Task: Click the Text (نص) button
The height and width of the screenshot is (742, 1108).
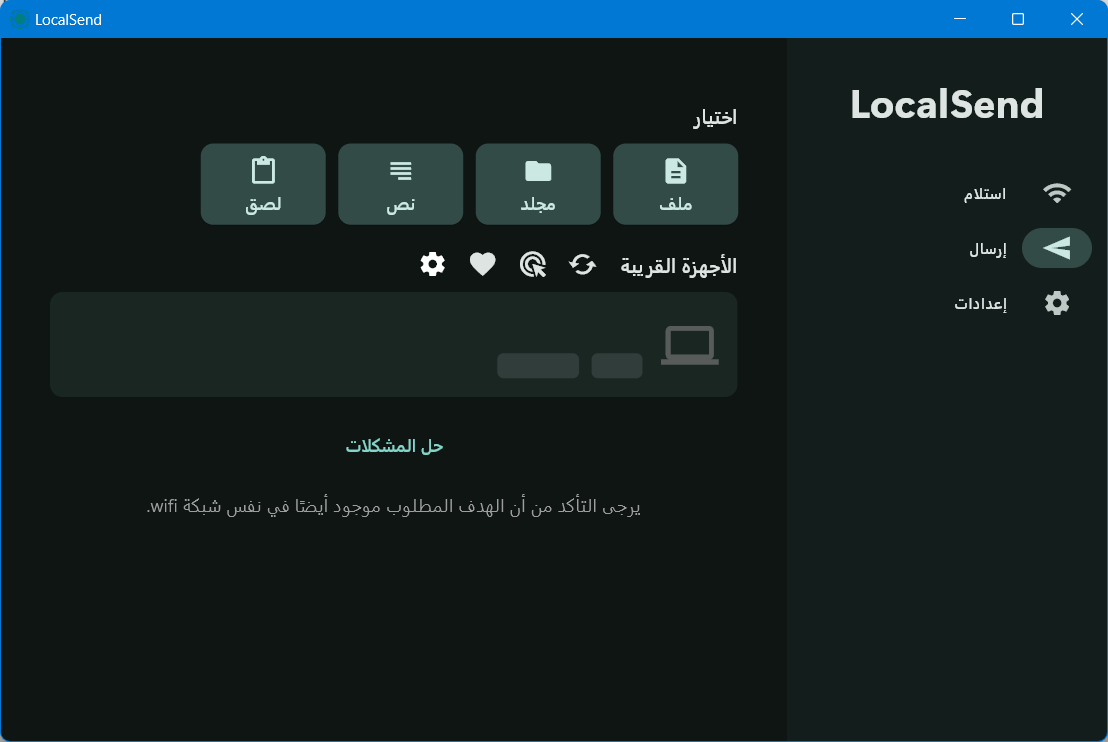Action: pos(401,184)
